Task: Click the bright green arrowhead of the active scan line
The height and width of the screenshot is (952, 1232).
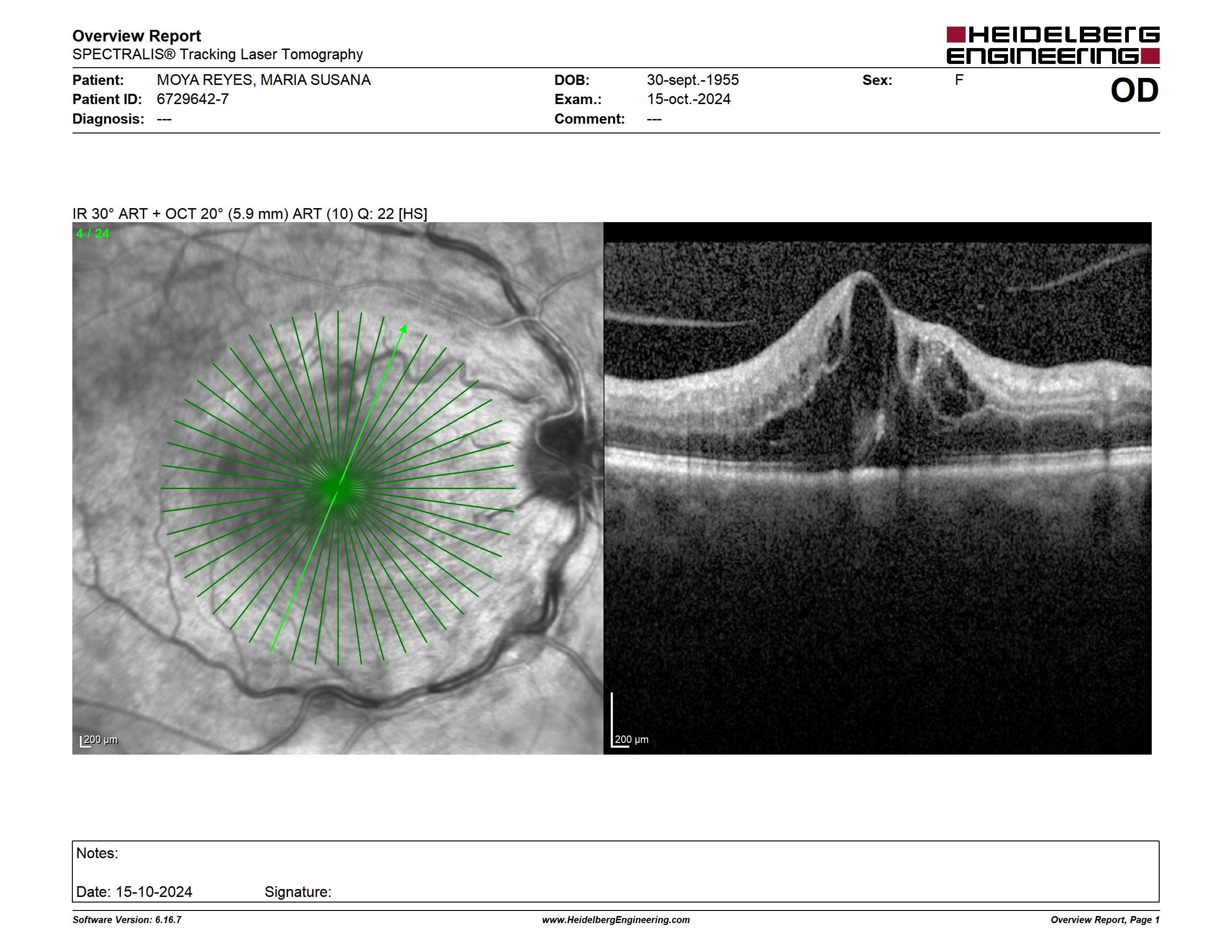Action: [x=403, y=329]
